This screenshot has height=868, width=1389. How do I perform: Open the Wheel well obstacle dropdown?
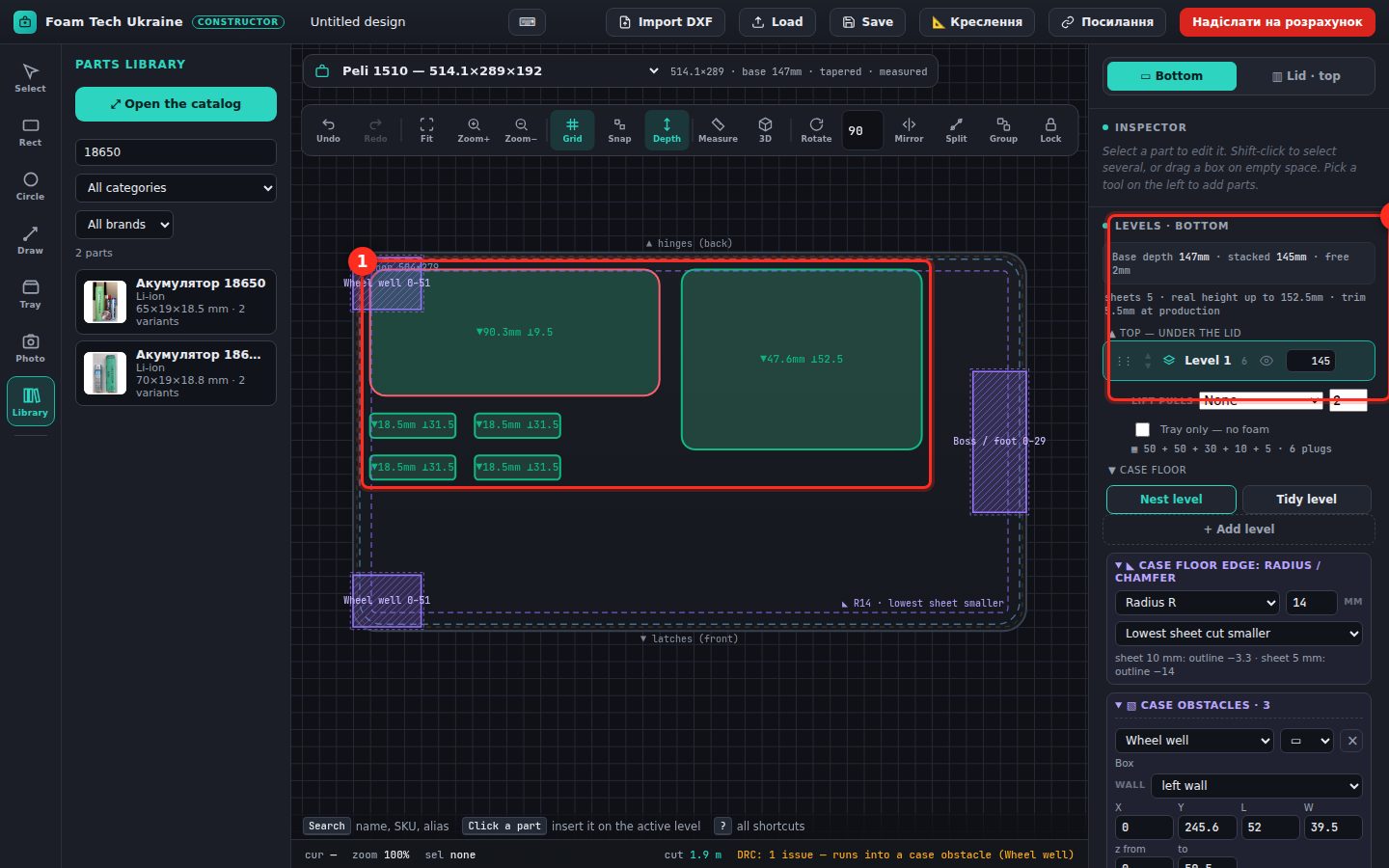[x=1194, y=741]
